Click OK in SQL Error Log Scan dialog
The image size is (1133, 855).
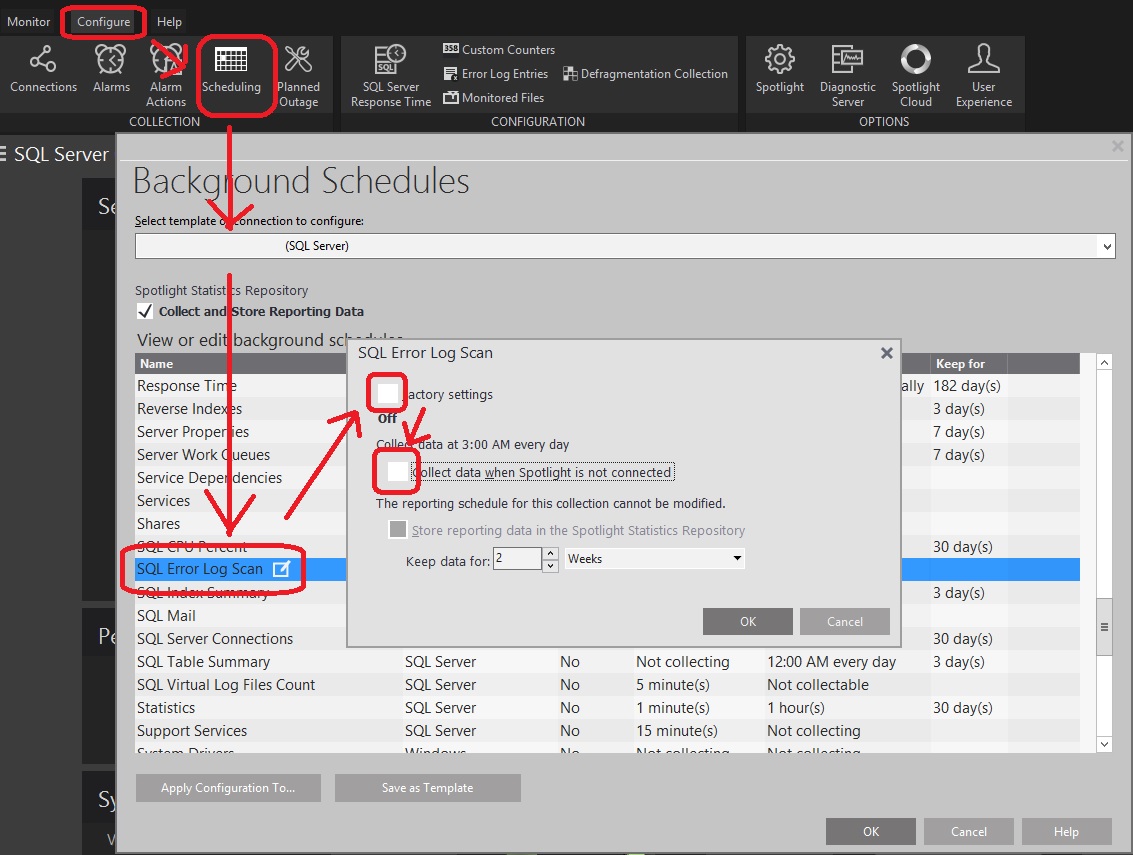(748, 622)
